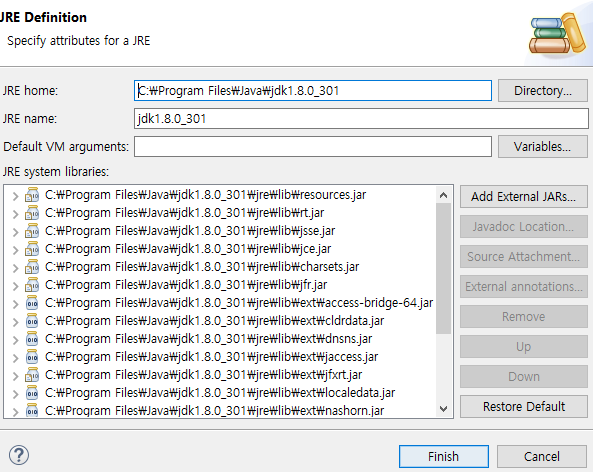This screenshot has width=593, height=472.
Task: Click the JRE name text field
Action: tap(361, 119)
